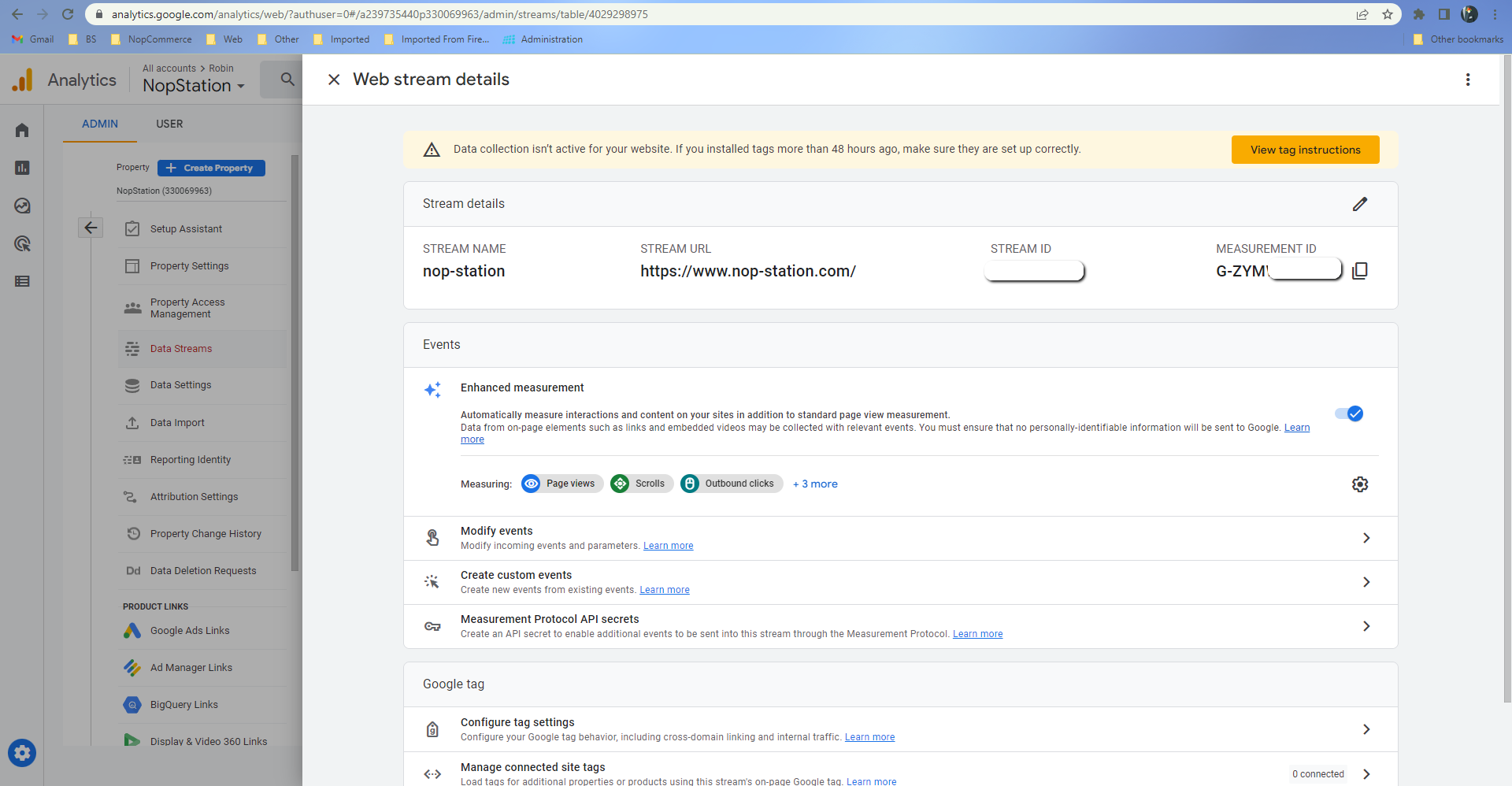Screen dimensions: 1512x786
Task: Open Other bookmarks folder
Action: (1458, 39)
